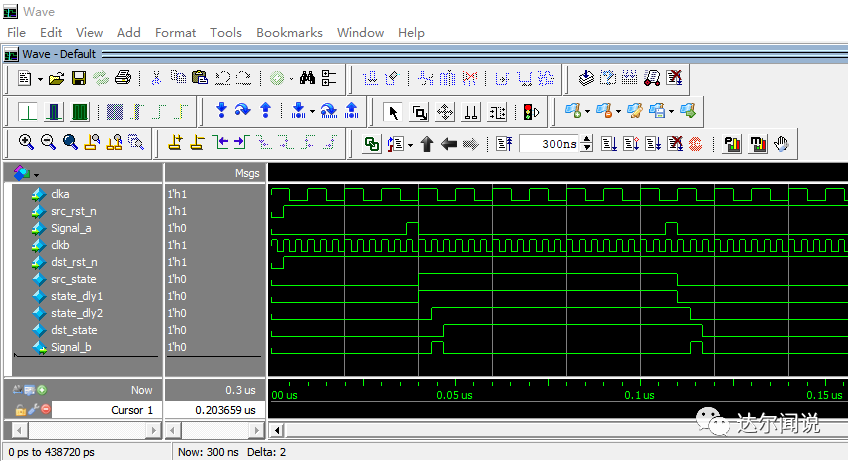
Task: Click the New file toolbar icon
Action: click(24, 78)
